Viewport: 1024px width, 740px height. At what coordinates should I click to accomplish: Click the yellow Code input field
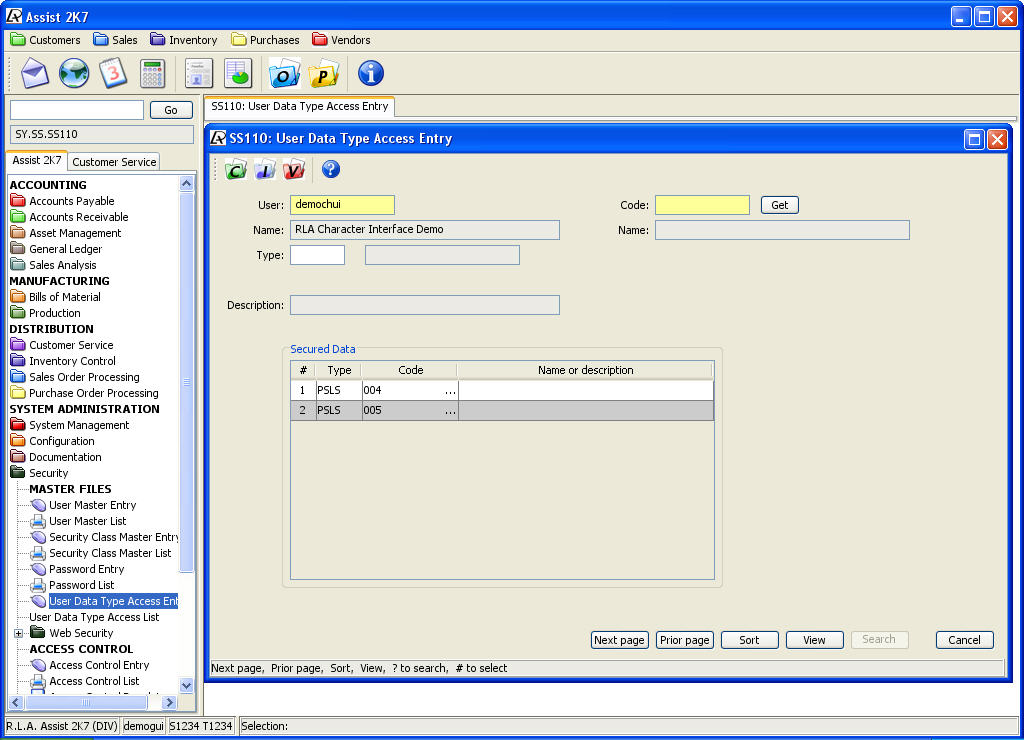702,205
